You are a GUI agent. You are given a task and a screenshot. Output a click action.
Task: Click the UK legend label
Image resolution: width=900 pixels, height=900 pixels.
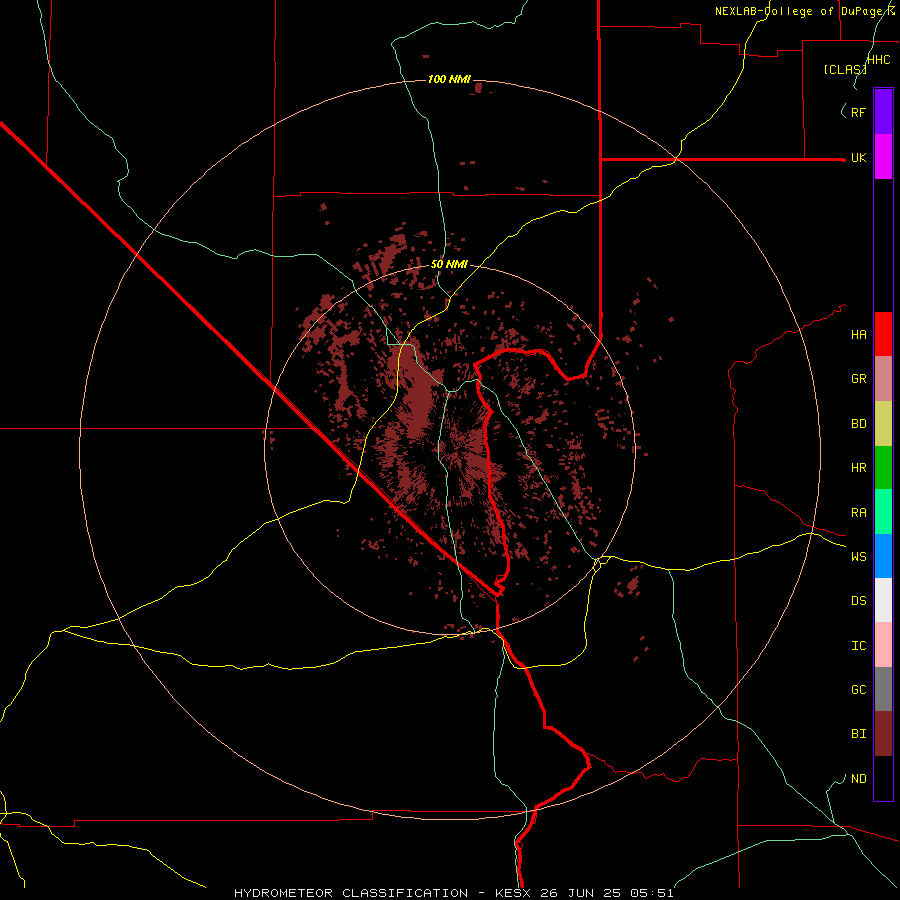tap(858, 157)
